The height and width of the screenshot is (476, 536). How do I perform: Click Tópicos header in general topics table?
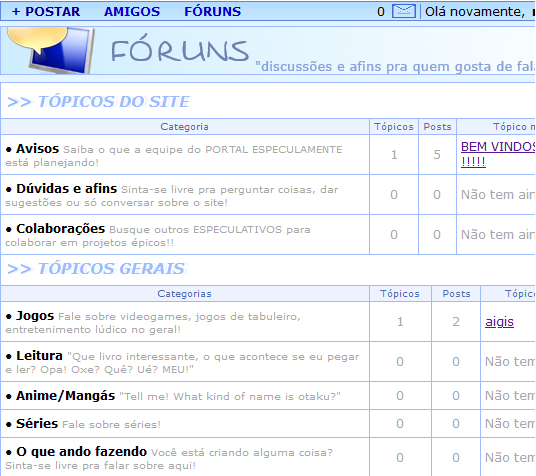[x=400, y=294]
